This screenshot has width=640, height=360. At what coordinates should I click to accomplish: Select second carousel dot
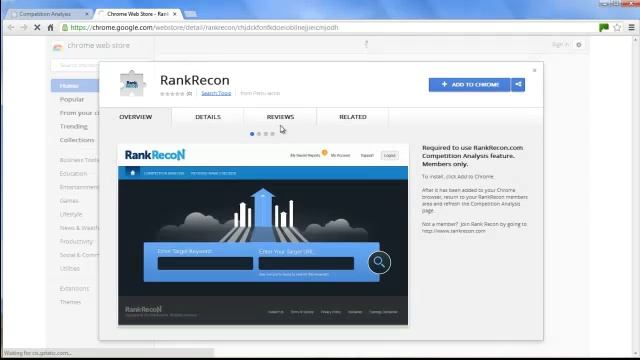(x=259, y=134)
